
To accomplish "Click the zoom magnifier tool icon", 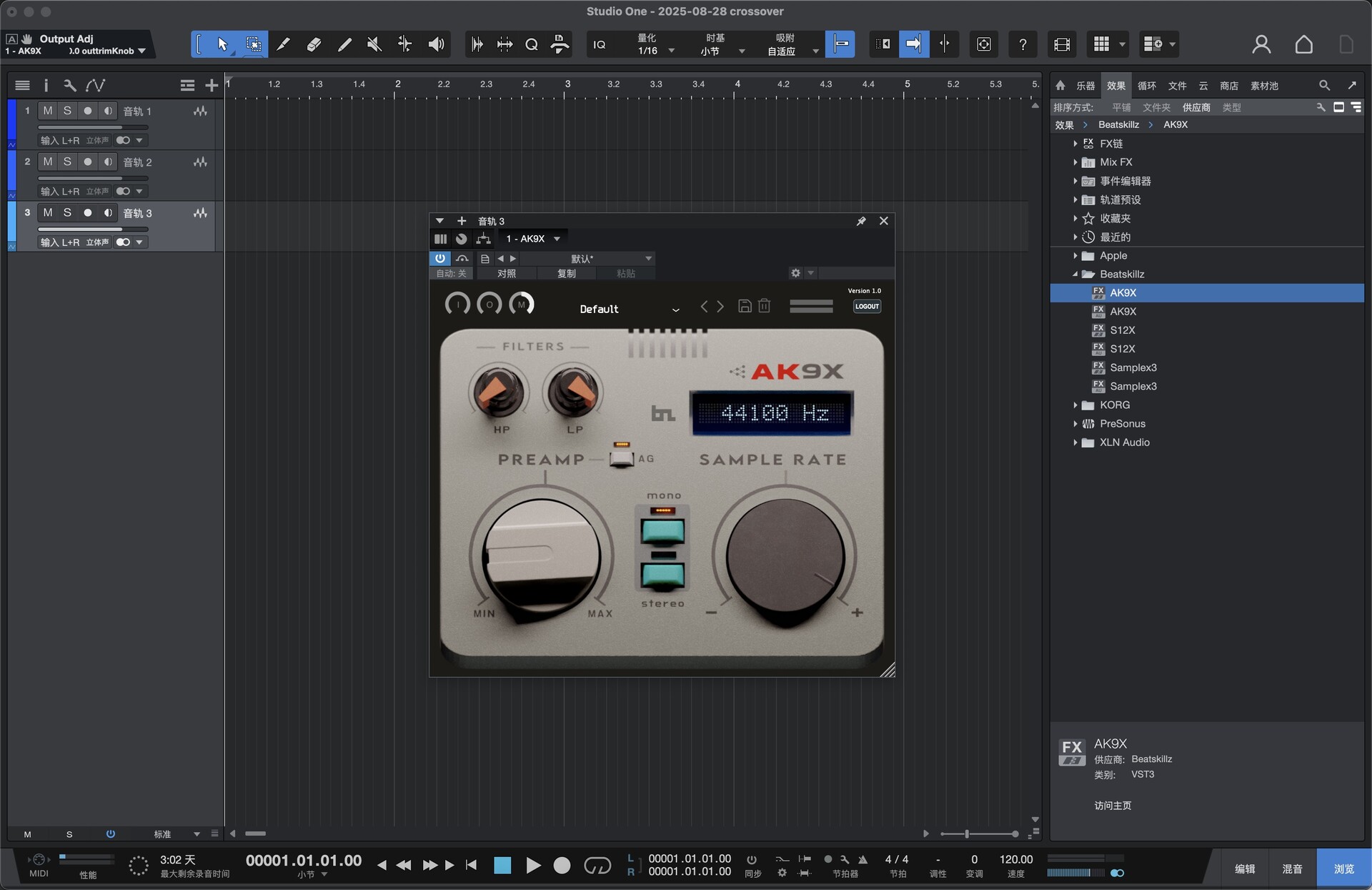I will click(x=531, y=44).
